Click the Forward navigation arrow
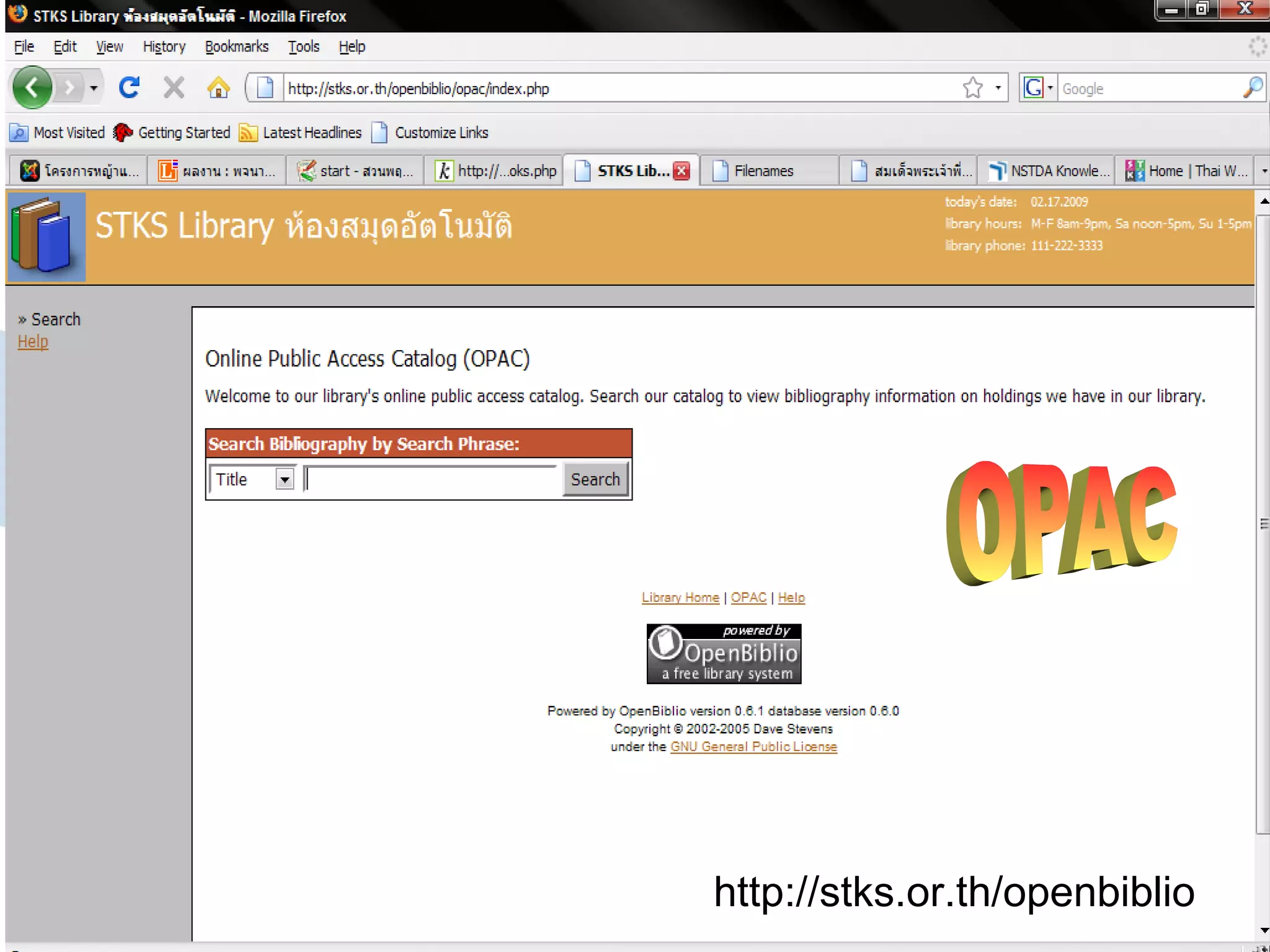1270x952 pixels. point(69,88)
